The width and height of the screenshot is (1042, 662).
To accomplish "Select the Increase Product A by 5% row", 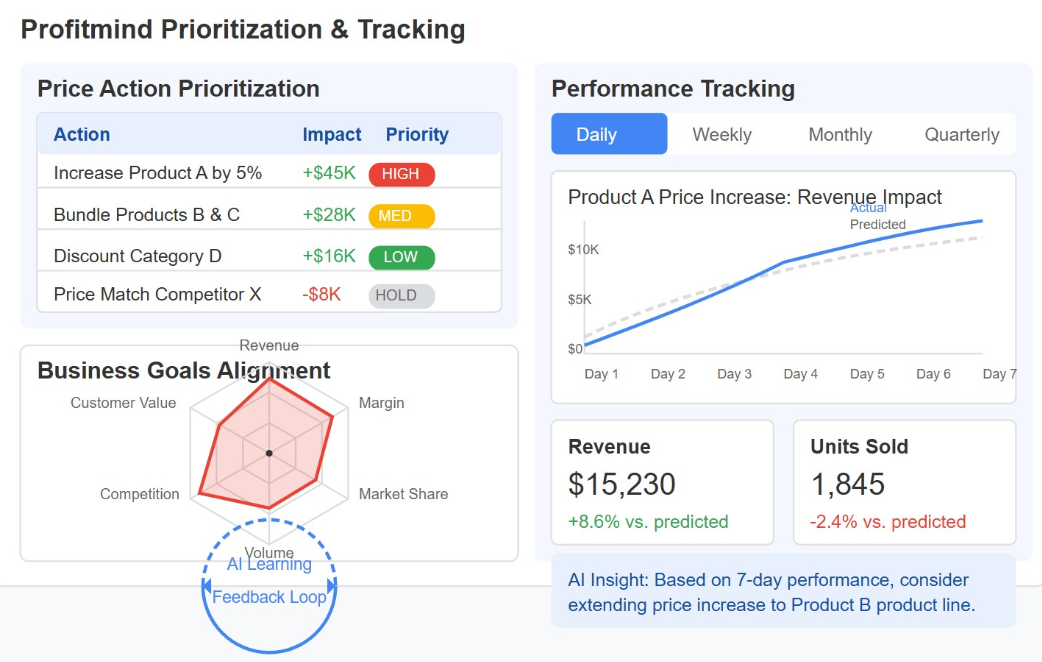I will coord(158,173).
